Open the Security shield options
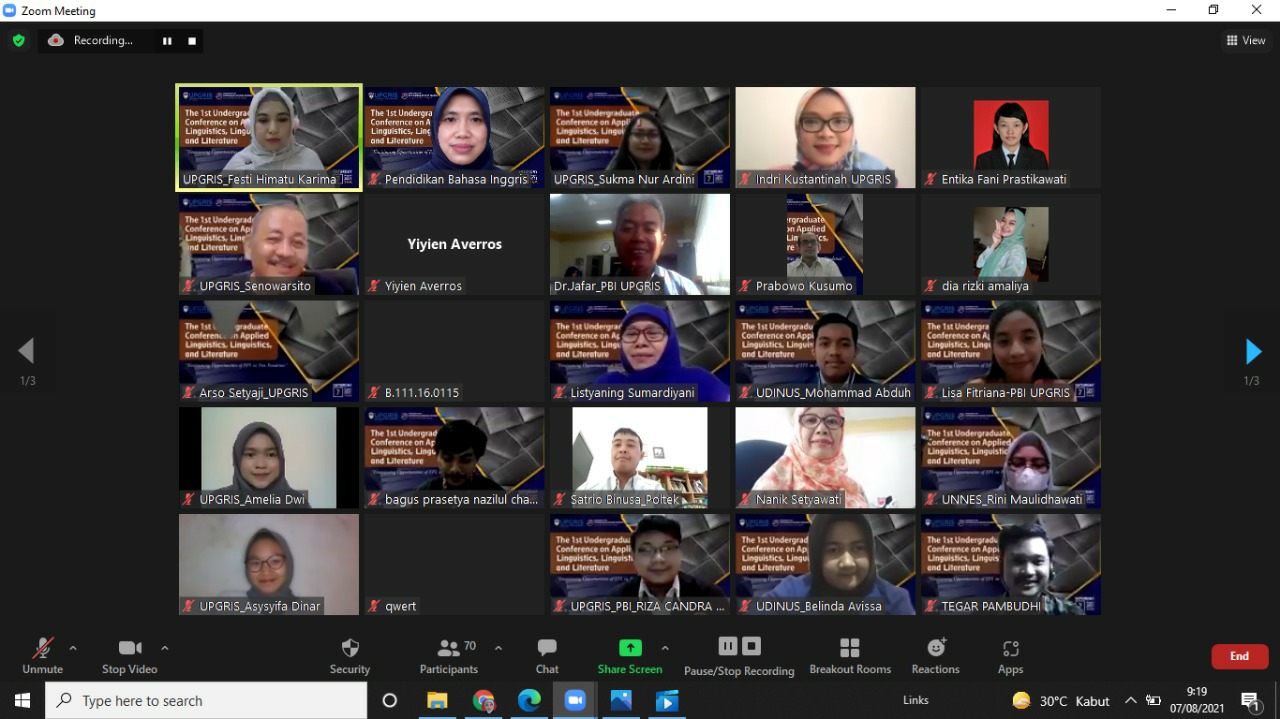 point(349,656)
